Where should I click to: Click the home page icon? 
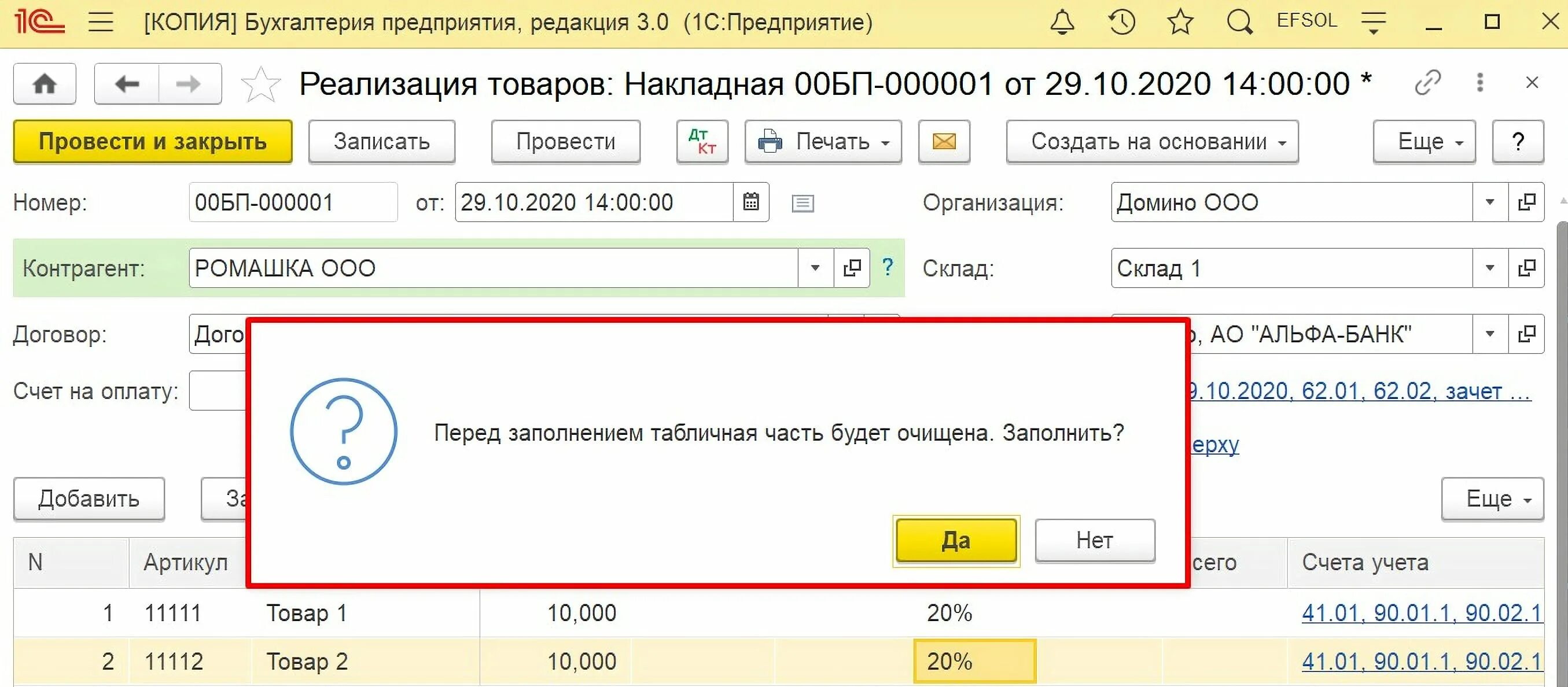tap(45, 84)
